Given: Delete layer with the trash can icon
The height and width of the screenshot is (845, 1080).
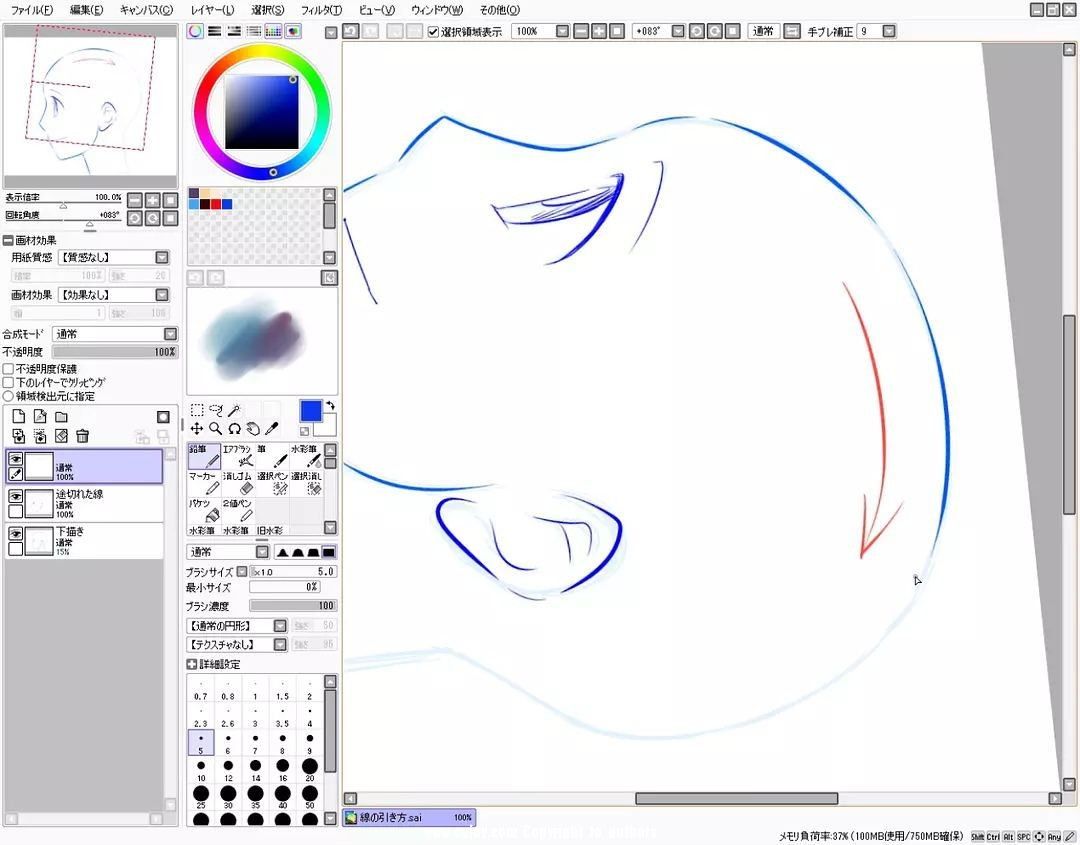Looking at the screenshot, I should tap(83, 436).
